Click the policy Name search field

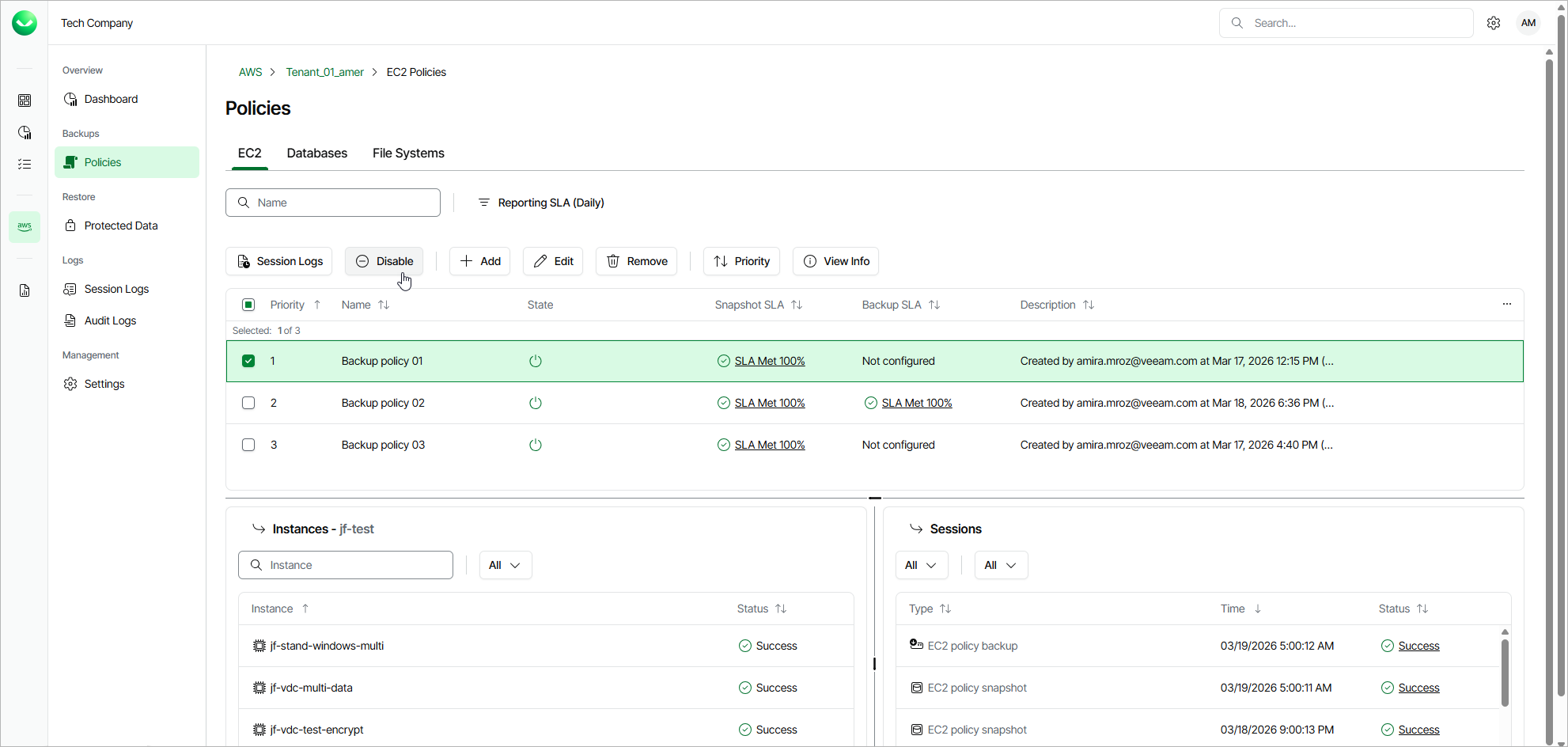[x=333, y=203]
